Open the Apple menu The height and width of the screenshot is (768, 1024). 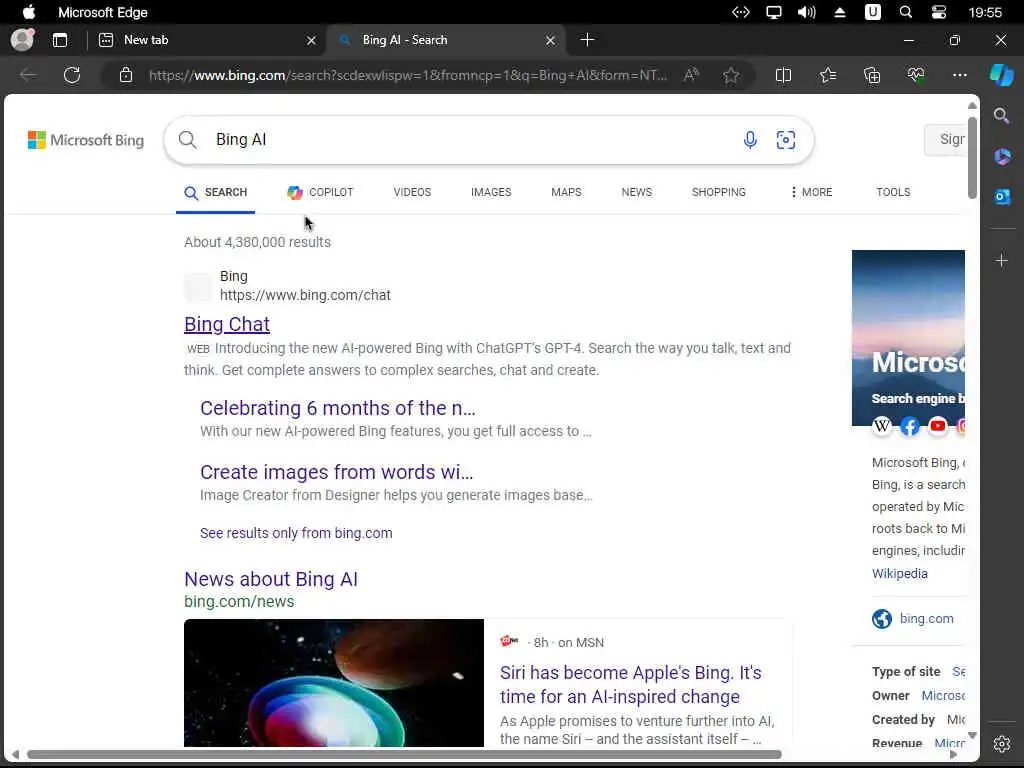pyautogui.click(x=29, y=12)
